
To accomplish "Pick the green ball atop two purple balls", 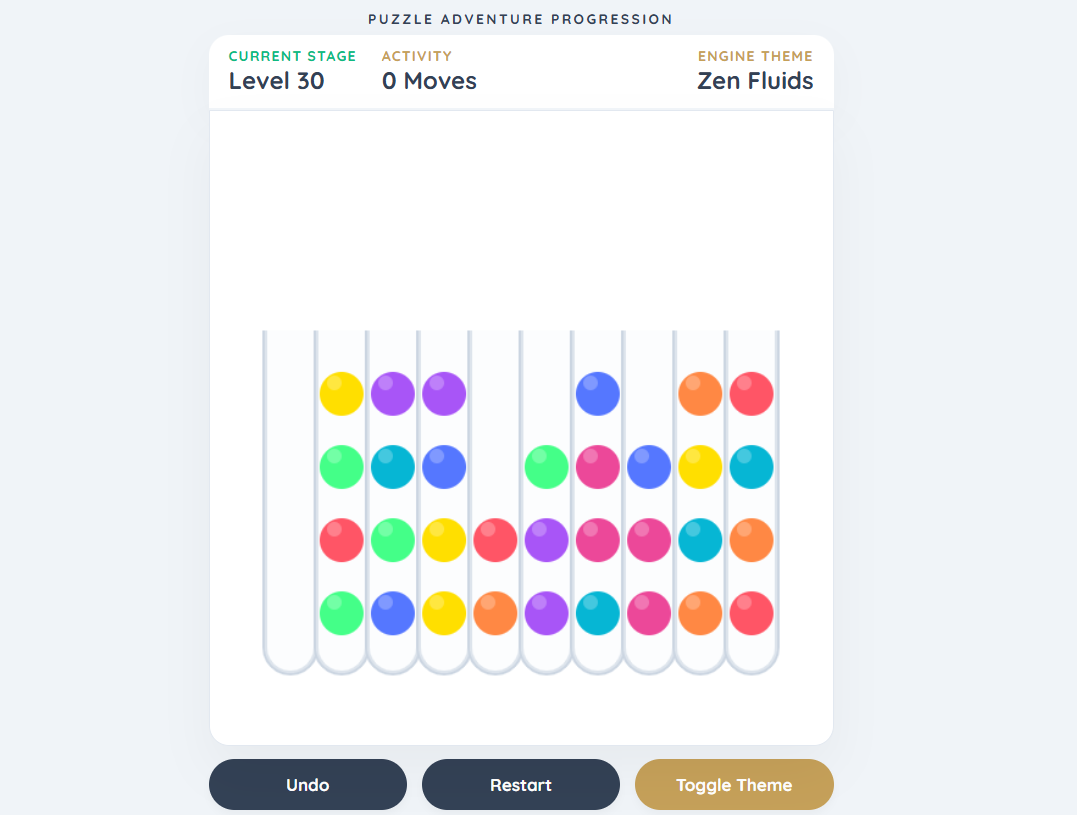I will click(546, 467).
